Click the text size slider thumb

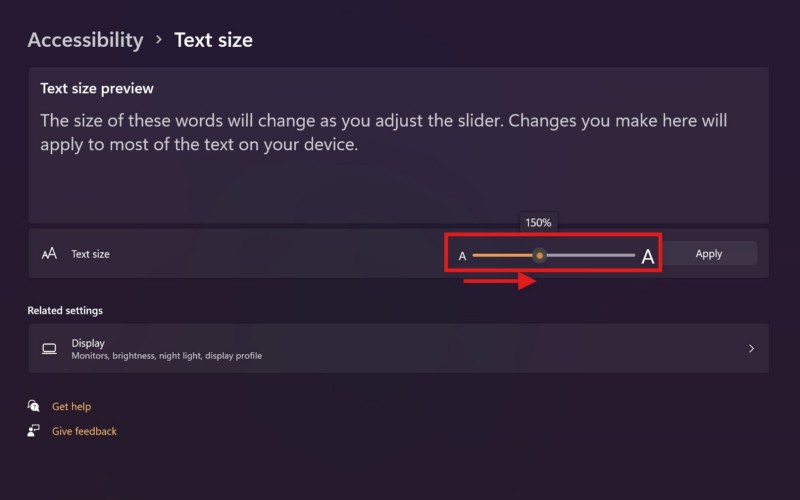pos(540,255)
